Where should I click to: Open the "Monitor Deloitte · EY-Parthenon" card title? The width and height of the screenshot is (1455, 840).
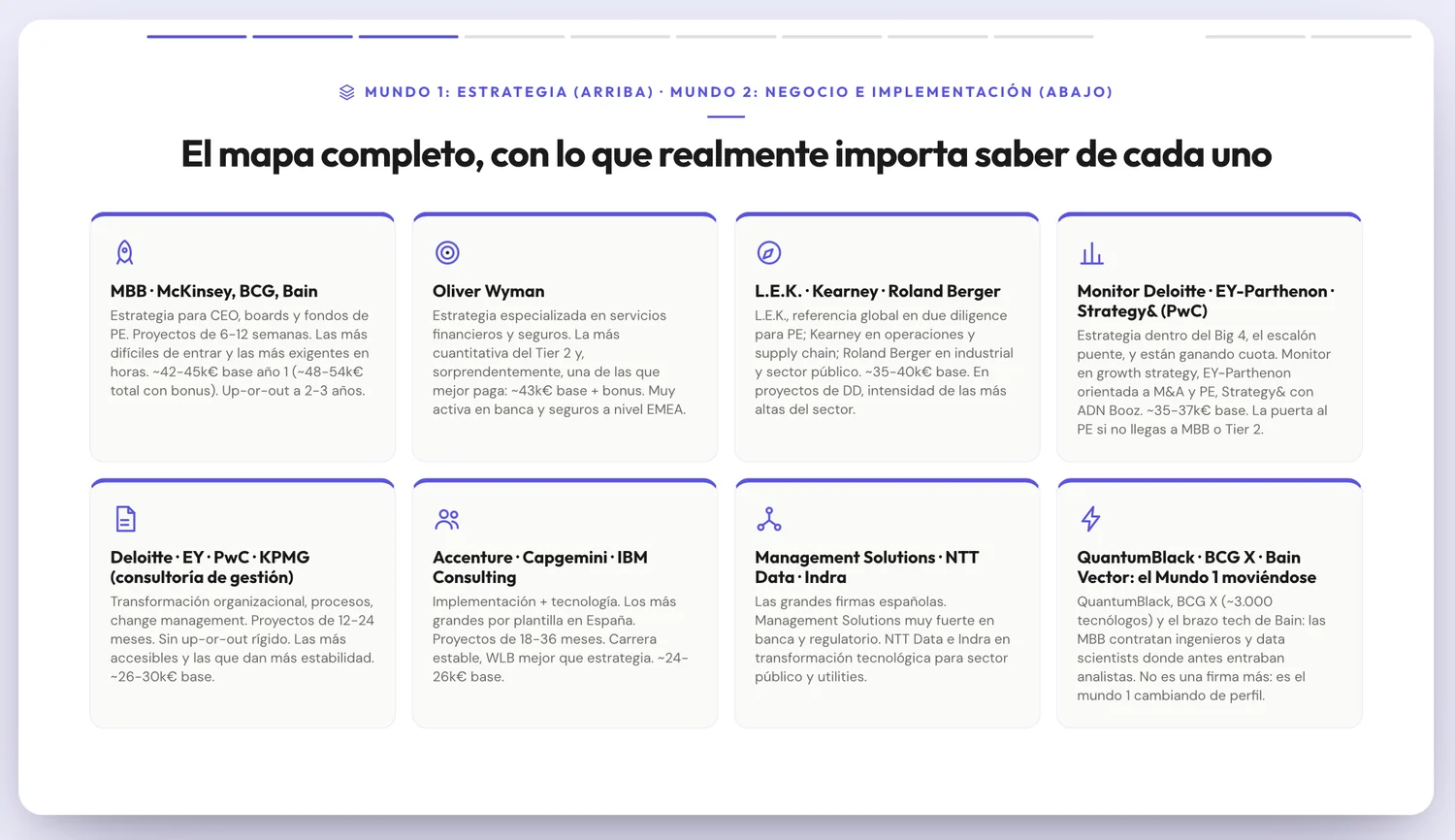point(1206,301)
